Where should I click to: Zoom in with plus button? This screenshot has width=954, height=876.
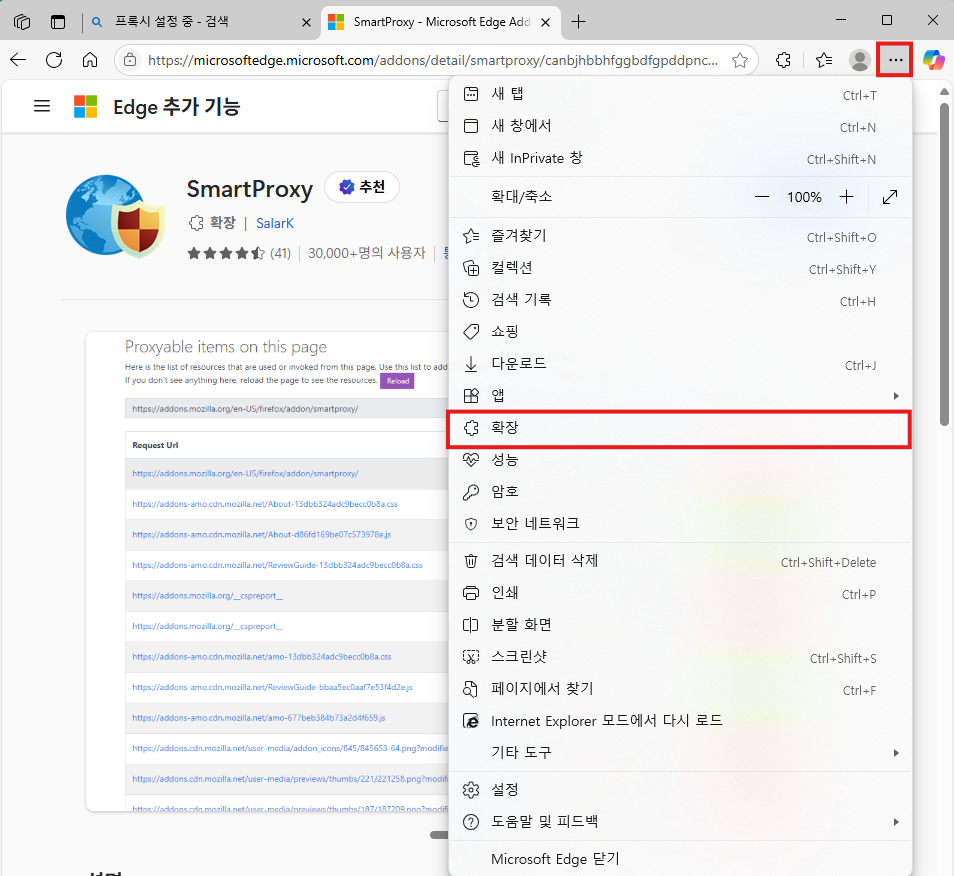846,197
